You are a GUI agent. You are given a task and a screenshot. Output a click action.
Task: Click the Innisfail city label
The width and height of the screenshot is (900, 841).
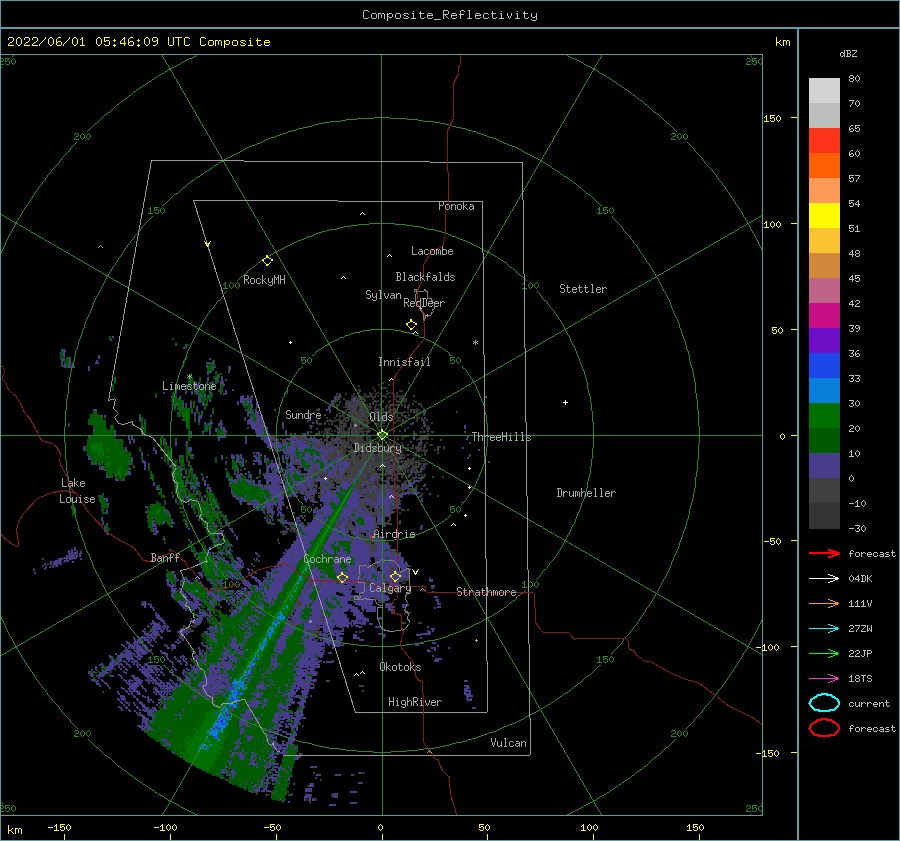click(404, 362)
